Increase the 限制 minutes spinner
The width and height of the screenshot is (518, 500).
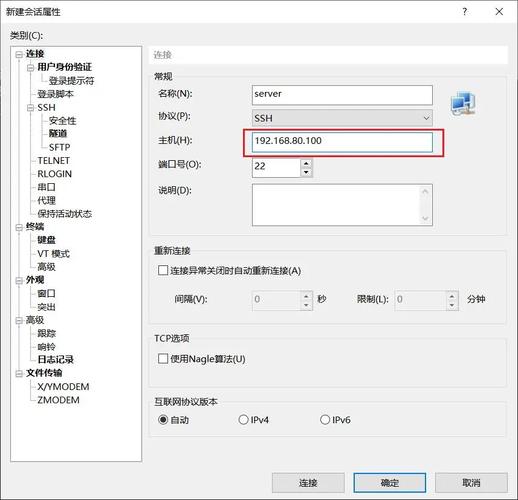(x=452, y=296)
